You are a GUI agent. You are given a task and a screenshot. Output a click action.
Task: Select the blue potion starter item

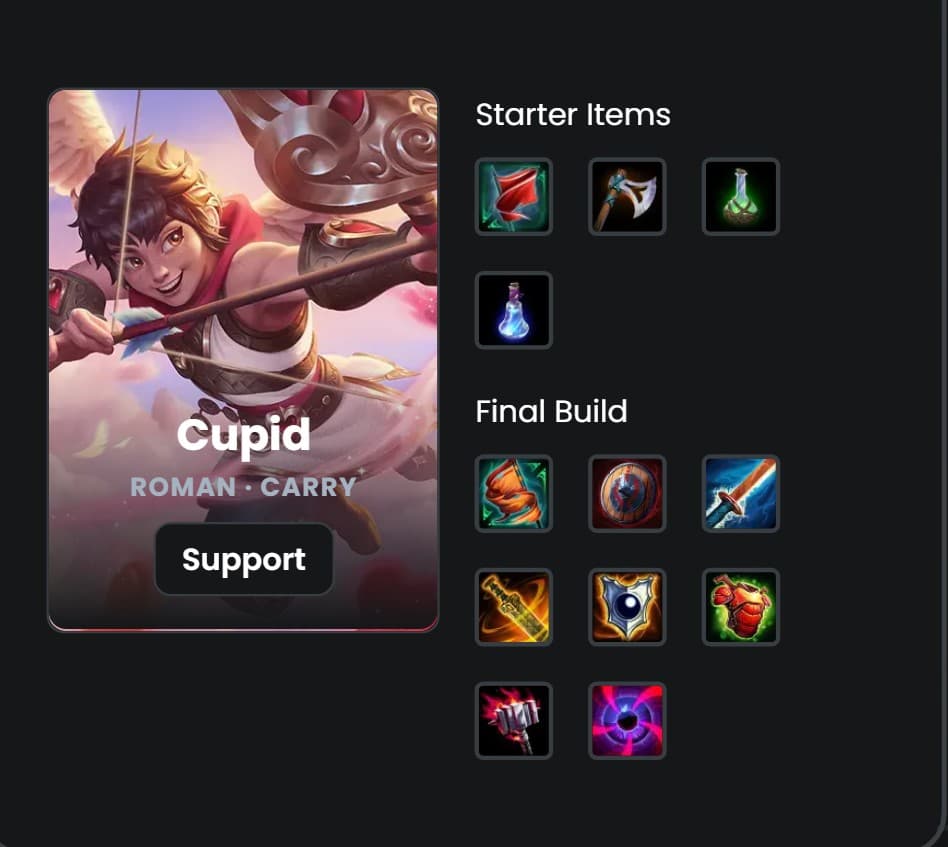(513, 310)
